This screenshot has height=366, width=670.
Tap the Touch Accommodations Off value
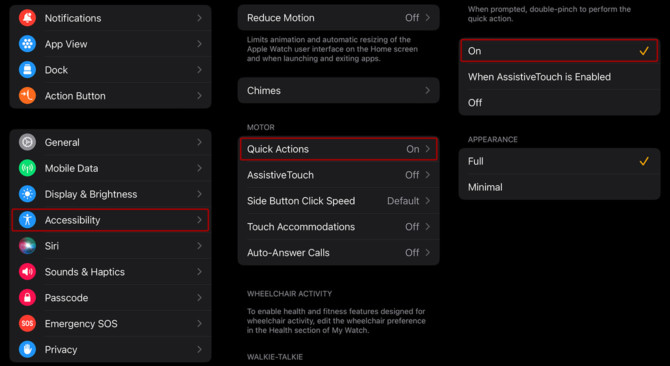(x=412, y=227)
